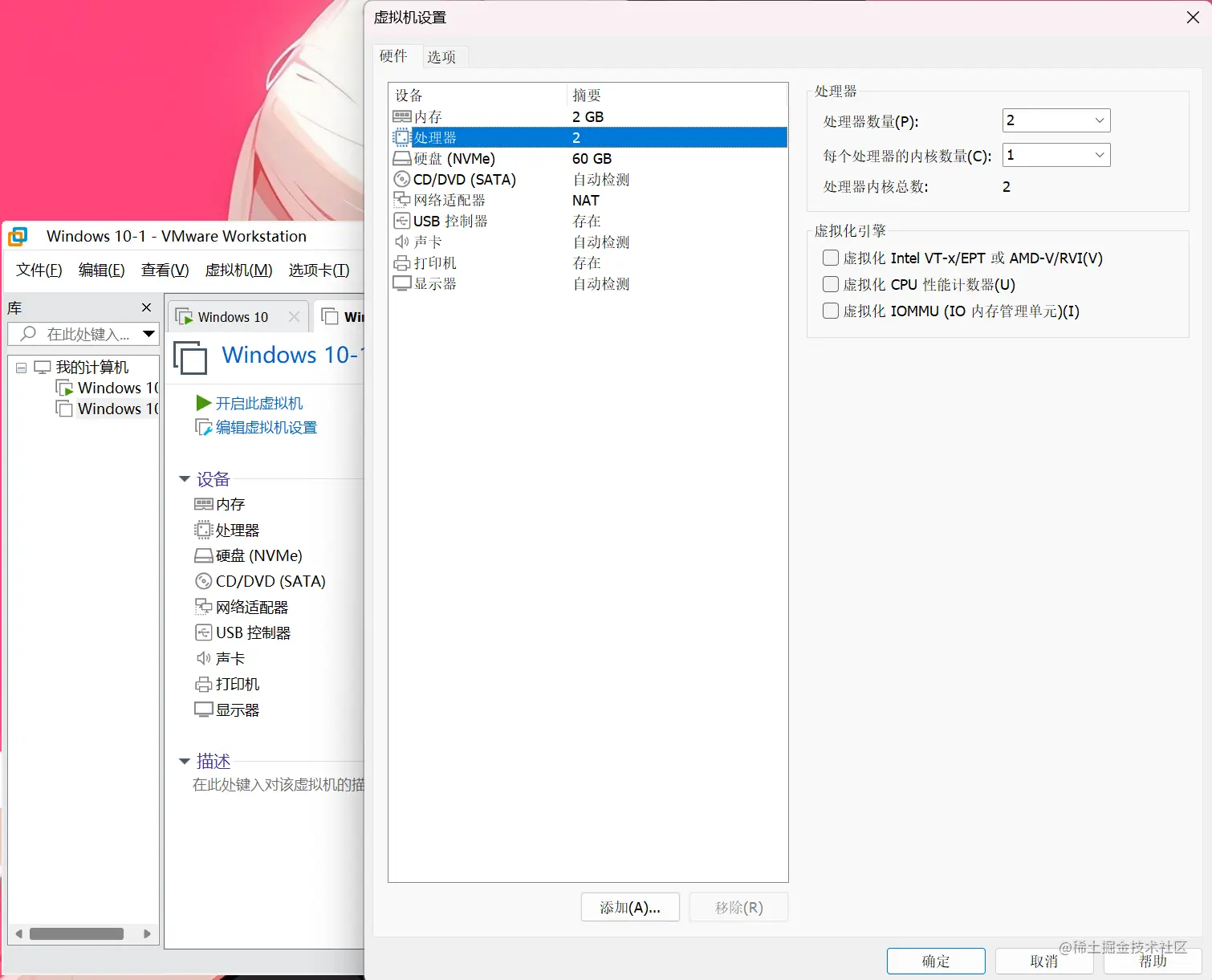Image resolution: width=1212 pixels, height=980 pixels.
Task: Click the 添加(A)... button
Action: 630,907
